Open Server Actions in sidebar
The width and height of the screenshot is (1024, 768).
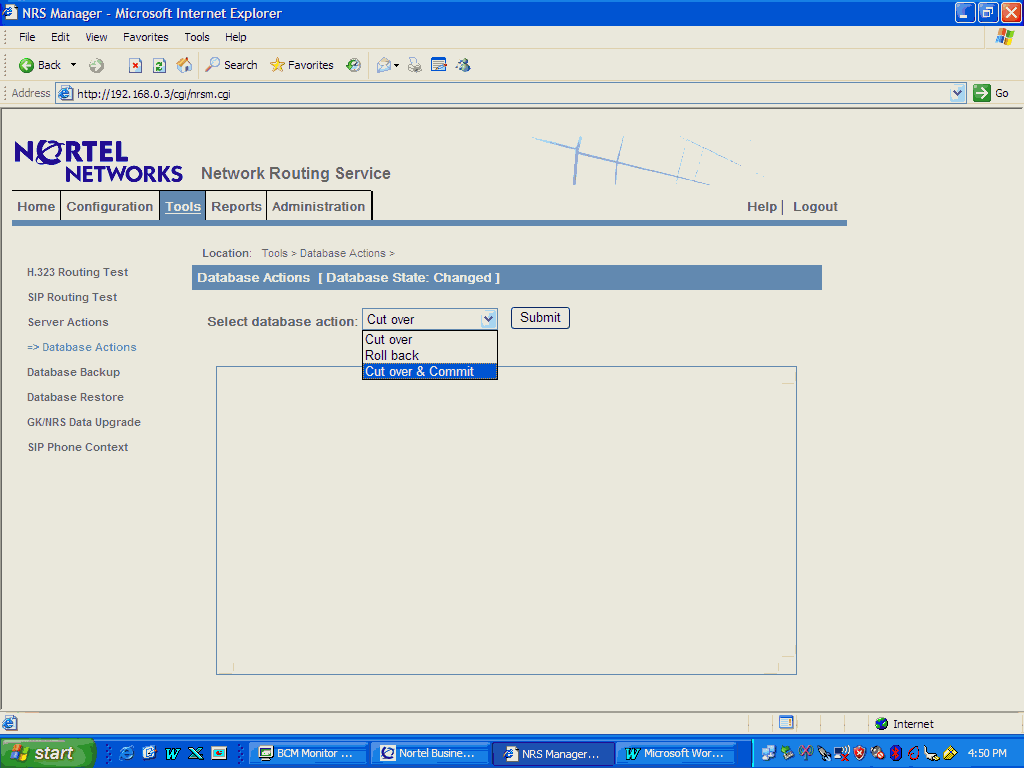click(x=68, y=322)
